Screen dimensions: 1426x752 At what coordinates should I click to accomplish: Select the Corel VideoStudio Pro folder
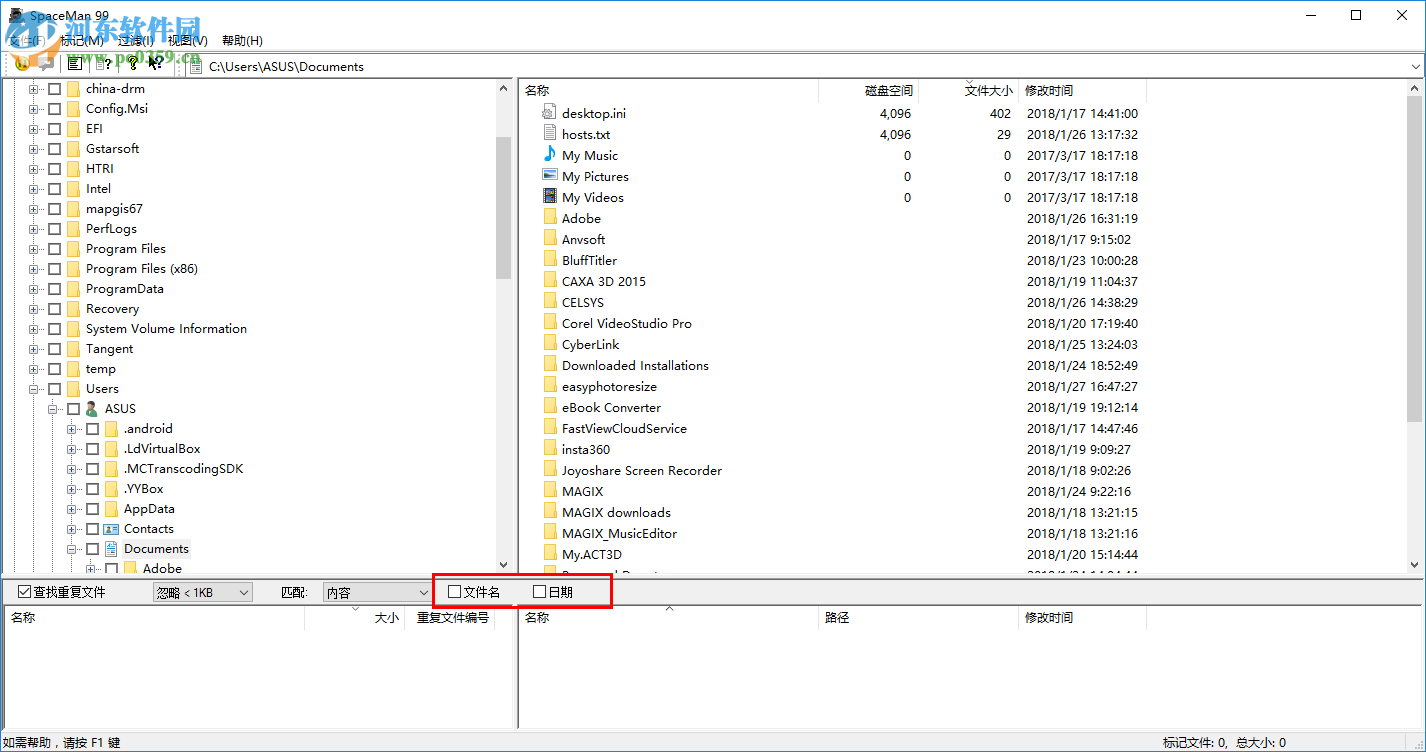pos(626,323)
